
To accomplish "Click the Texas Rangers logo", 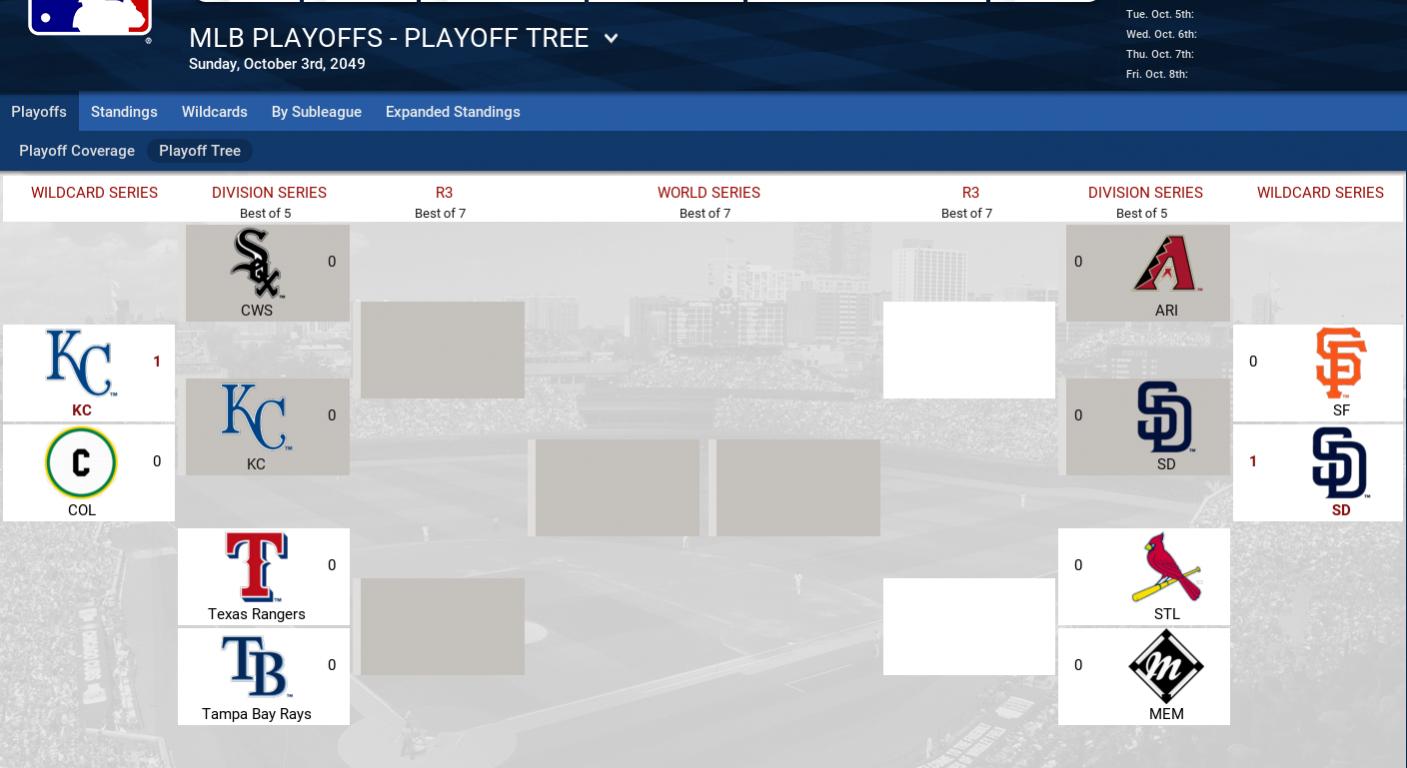I will tap(256, 567).
